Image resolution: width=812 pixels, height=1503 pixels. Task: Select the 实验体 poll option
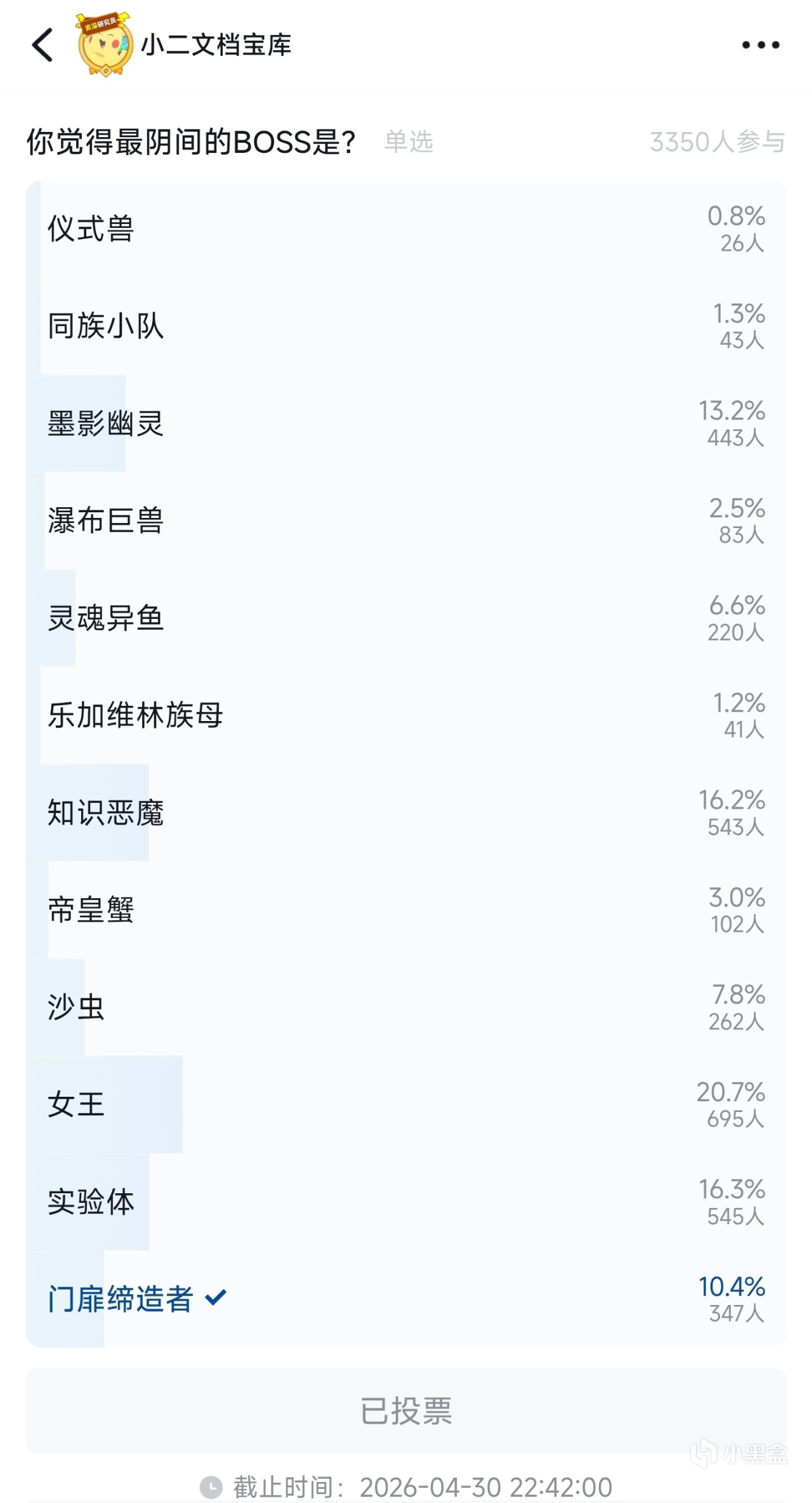coord(406,1202)
